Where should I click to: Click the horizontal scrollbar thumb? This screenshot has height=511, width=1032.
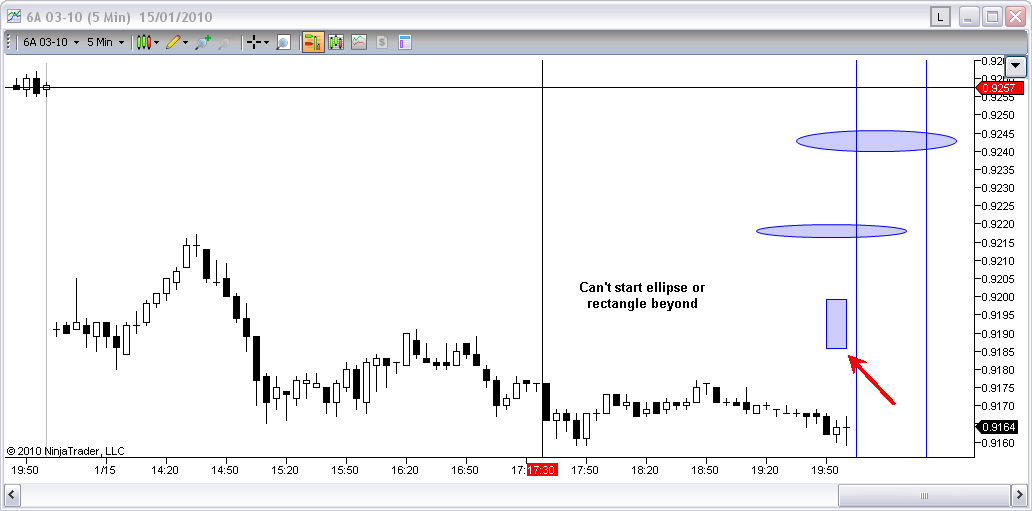click(924, 495)
